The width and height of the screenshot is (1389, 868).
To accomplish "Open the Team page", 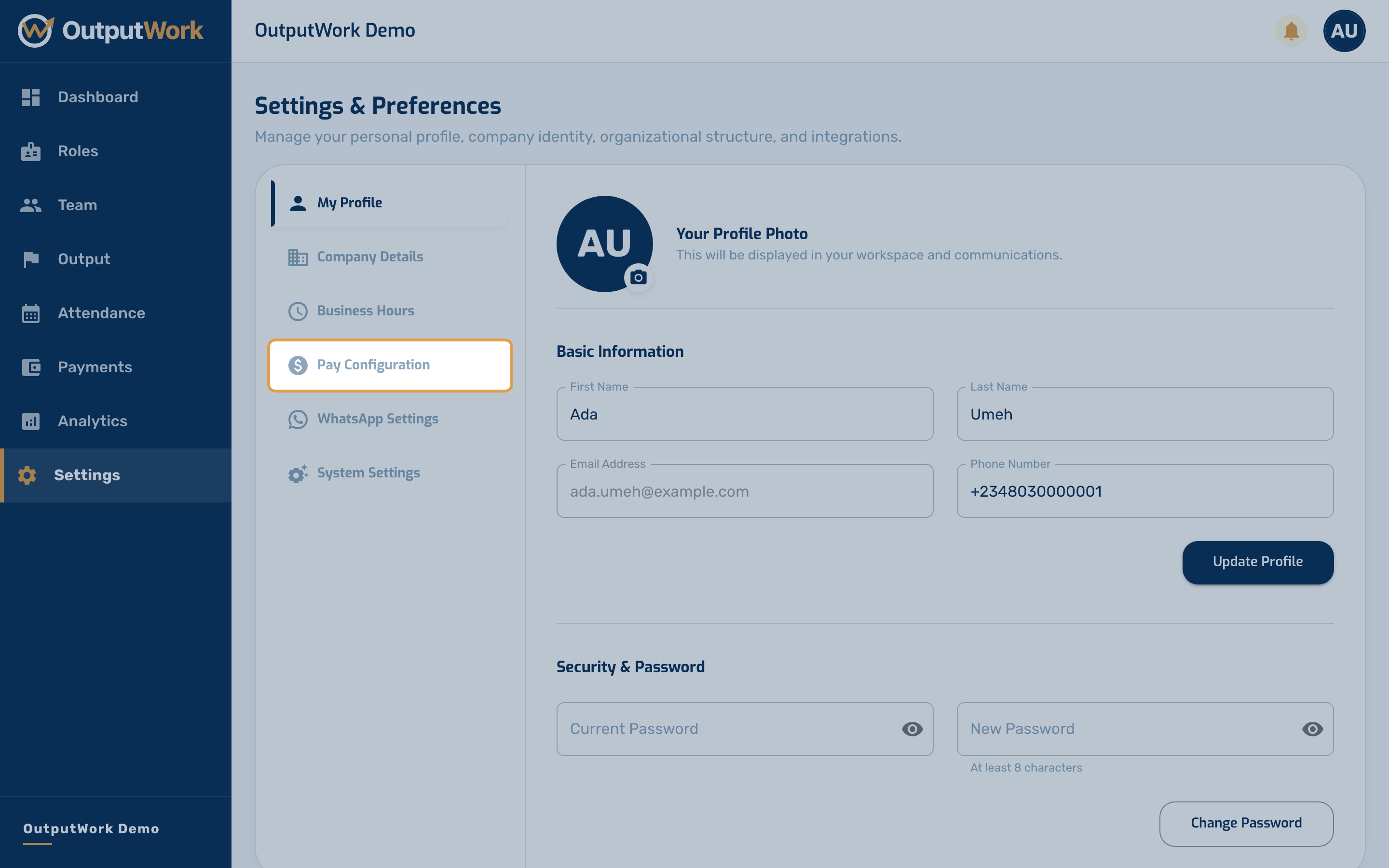I will [115, 205].
